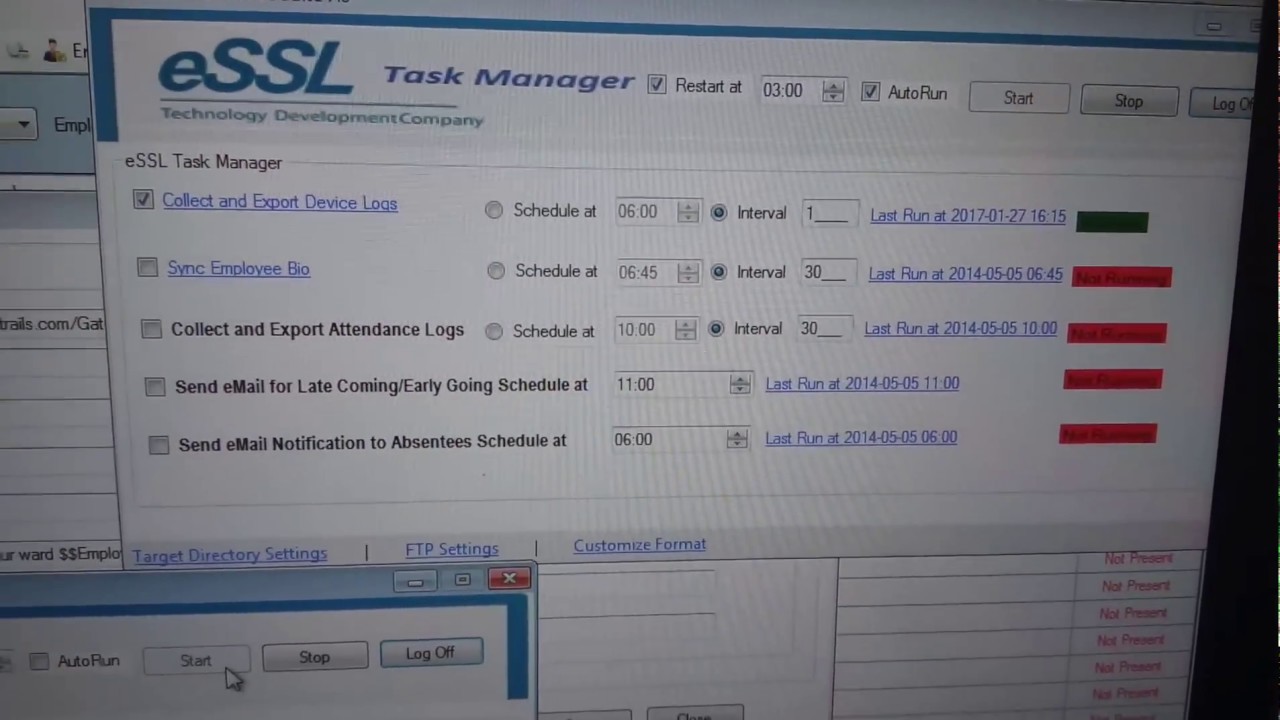The image size is (1280, 720).
Task: Click the eSSL logo in the header
Action: pos(255,69)
